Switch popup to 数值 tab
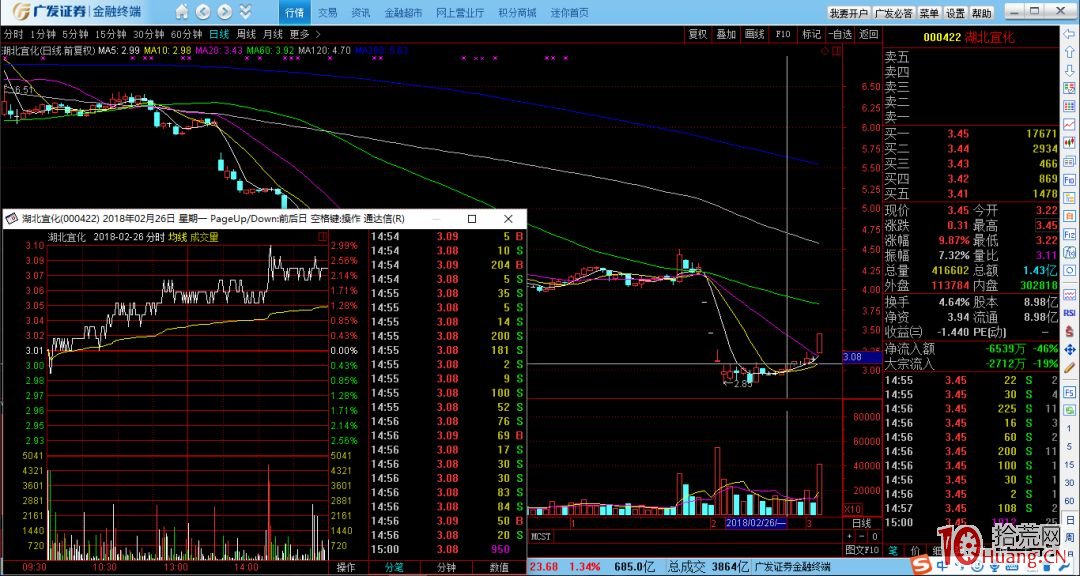1080x576 pixels. (x=499, y=568)
